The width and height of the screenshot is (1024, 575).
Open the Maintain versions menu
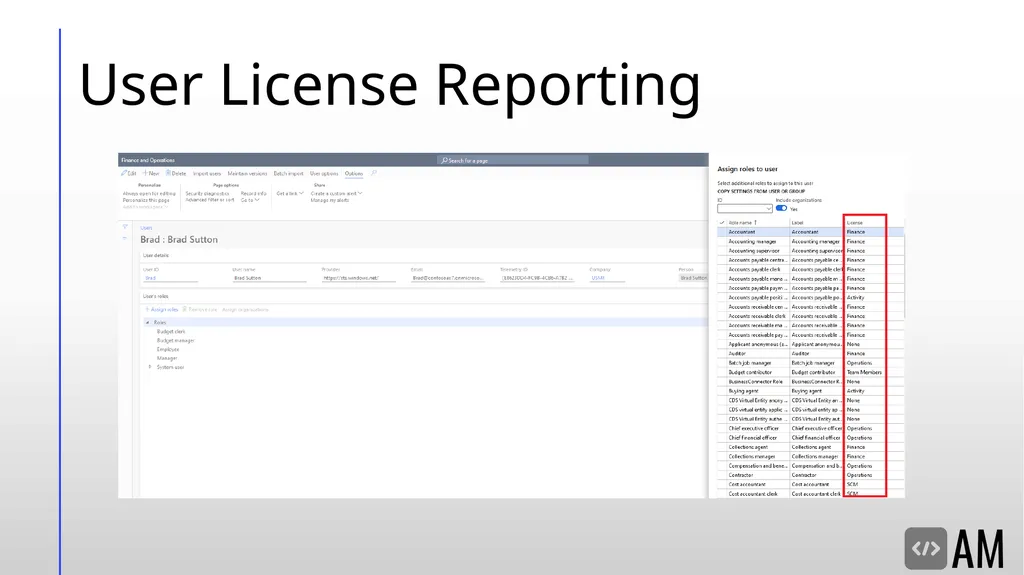247,174
